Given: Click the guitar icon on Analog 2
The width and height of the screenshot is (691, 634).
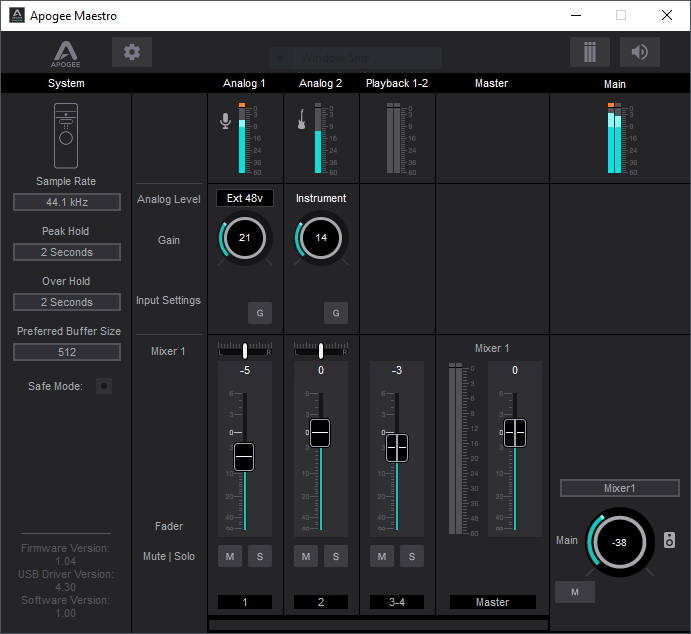Looking at the screenshot, I should 300,121.
